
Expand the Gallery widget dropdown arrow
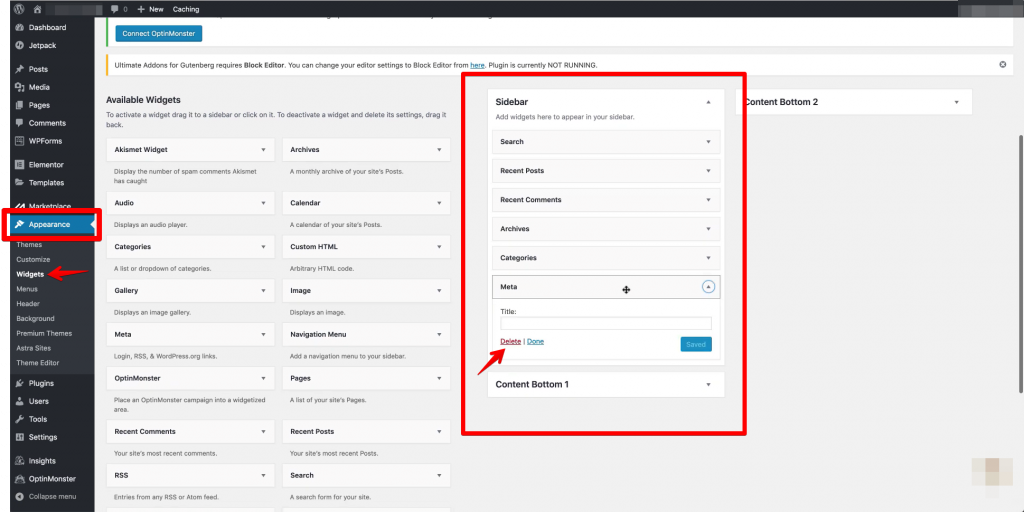pyautogui.click(x=264, y=291)
